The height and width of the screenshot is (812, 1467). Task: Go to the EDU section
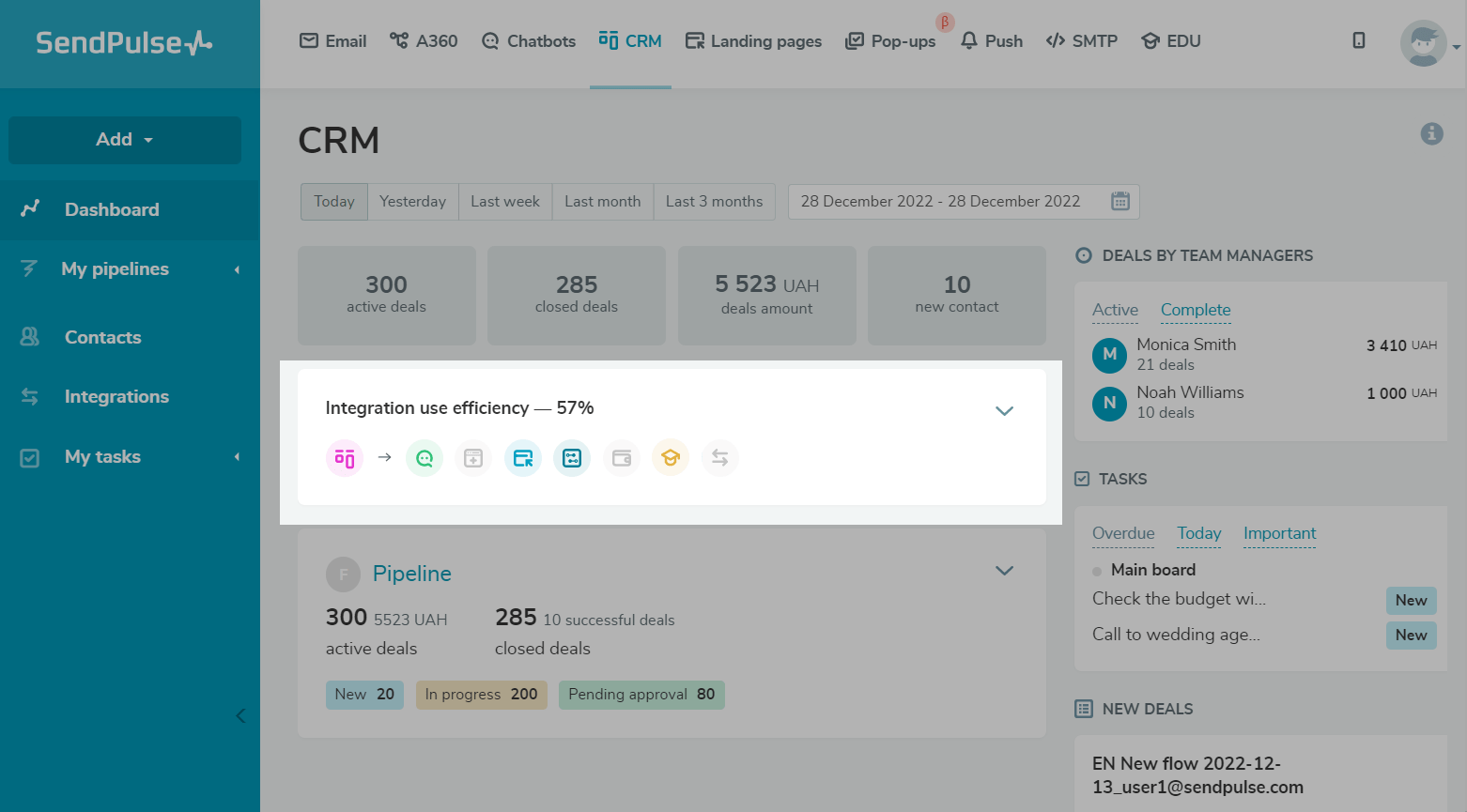coord(1171,41)
